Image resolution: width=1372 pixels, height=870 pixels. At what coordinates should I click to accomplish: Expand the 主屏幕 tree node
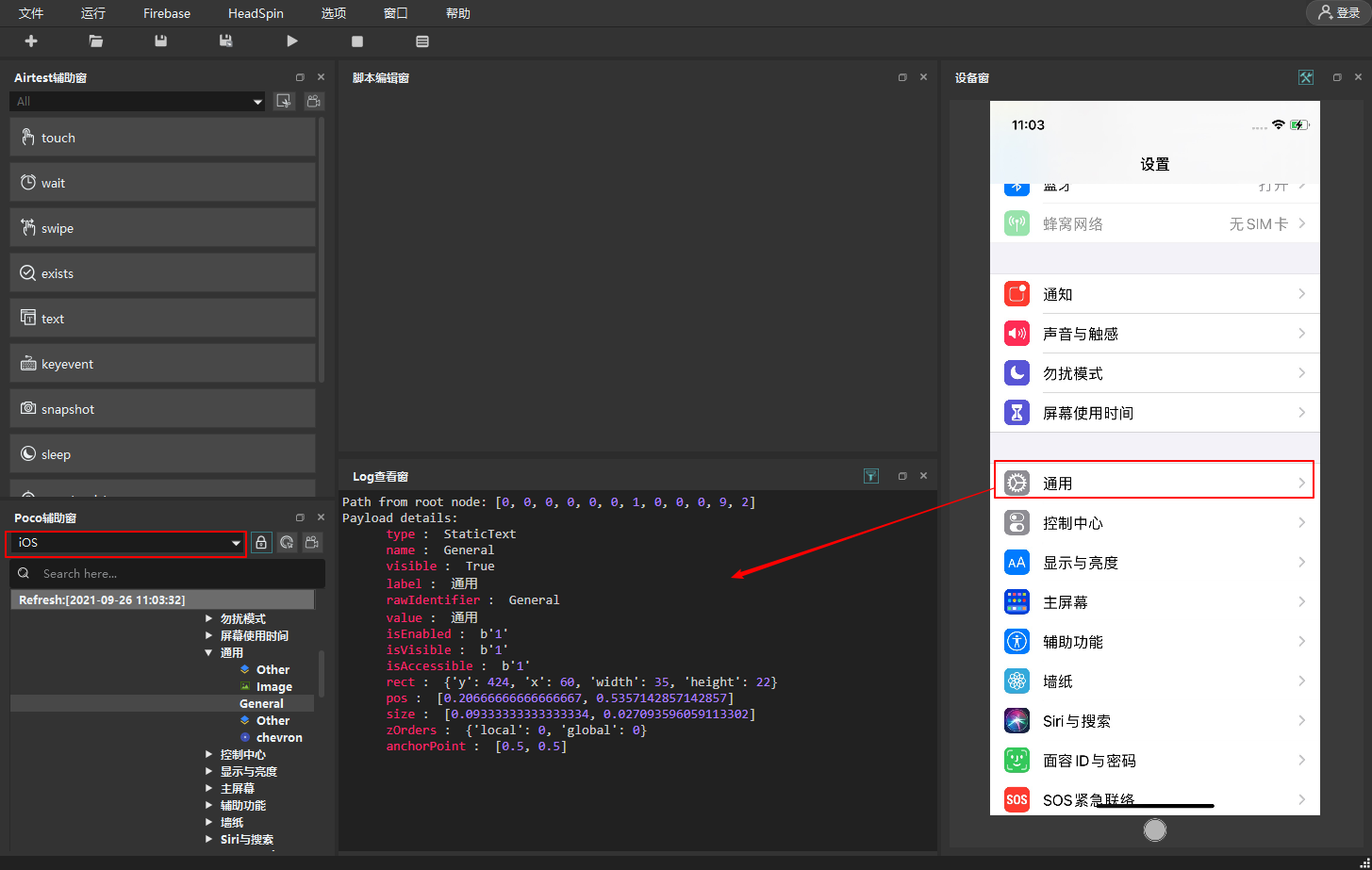[x=209, y=789]
